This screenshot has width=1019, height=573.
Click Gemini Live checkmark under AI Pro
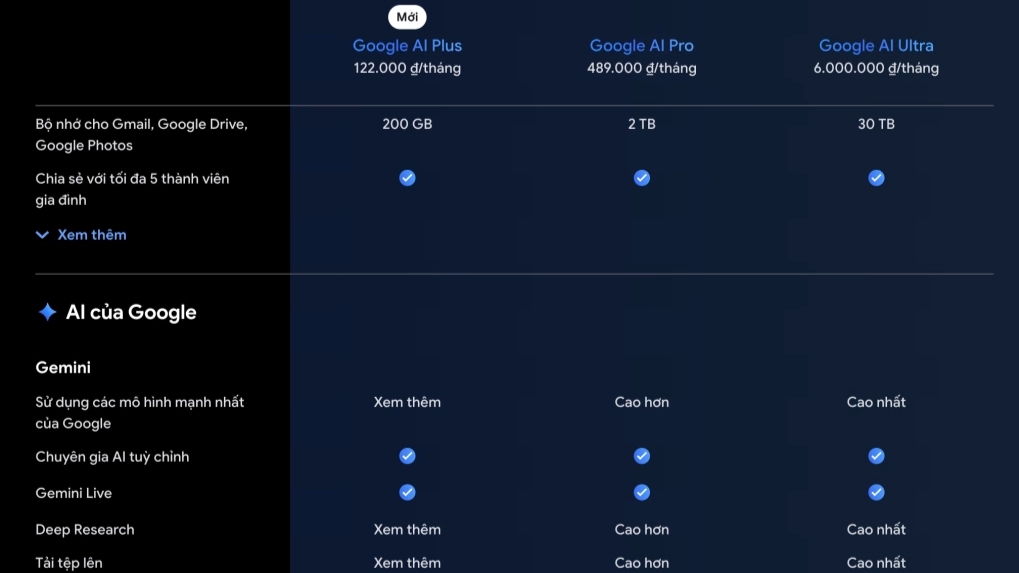point(642,493)
